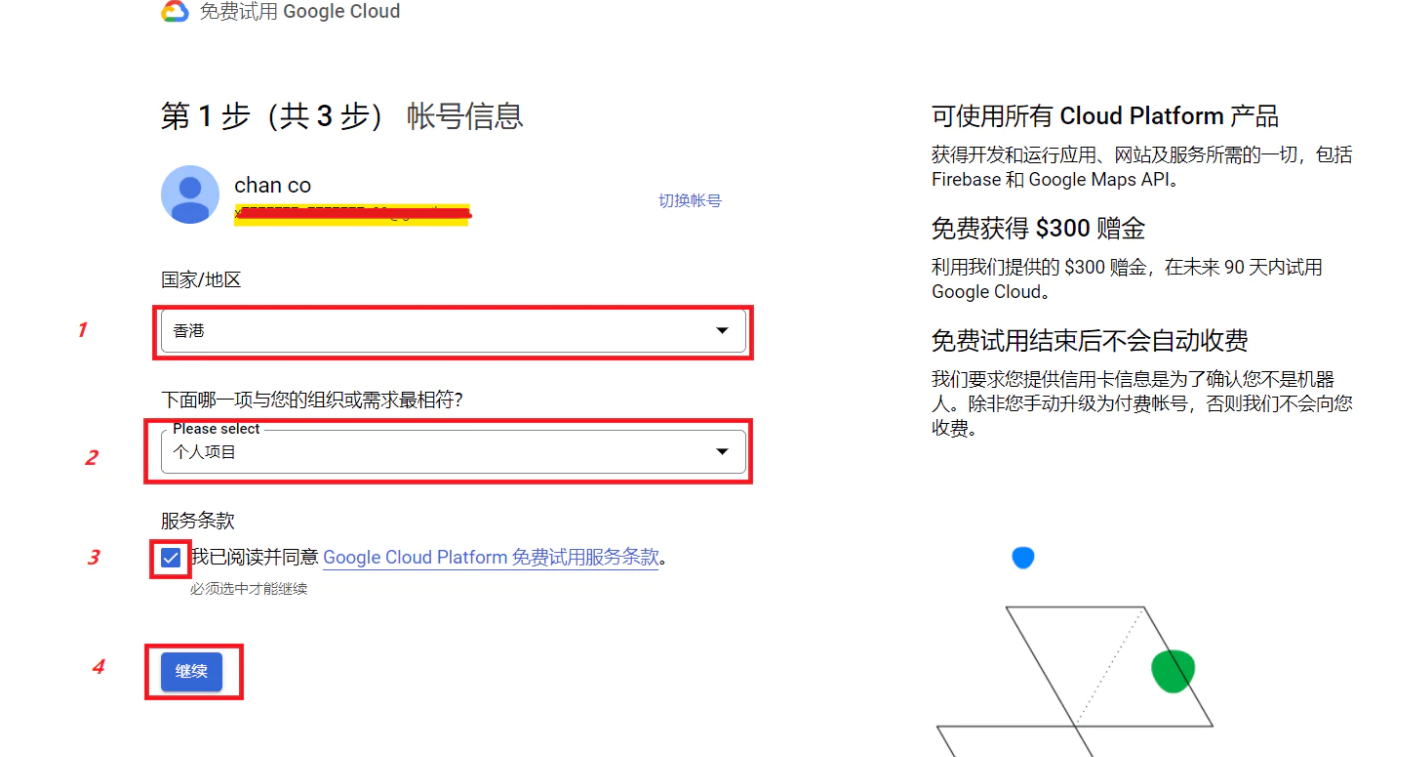Click the 必须选中才能继续 helper text
Screen dimensions: 1427x757
(249, 589)
